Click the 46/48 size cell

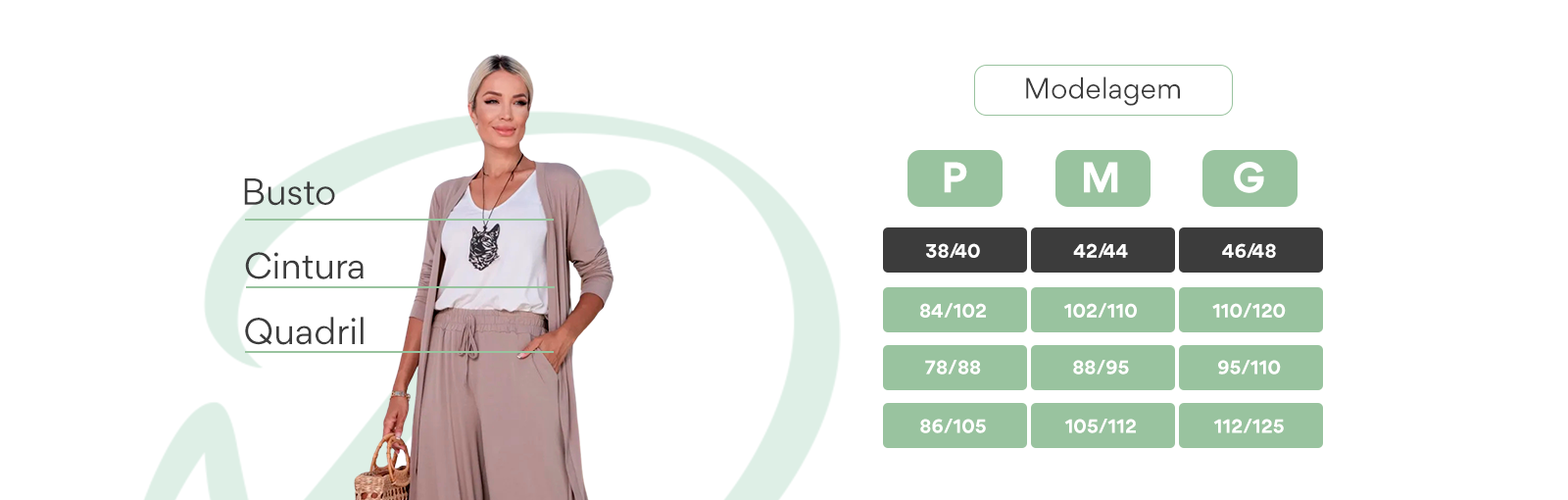[1250, 250]
